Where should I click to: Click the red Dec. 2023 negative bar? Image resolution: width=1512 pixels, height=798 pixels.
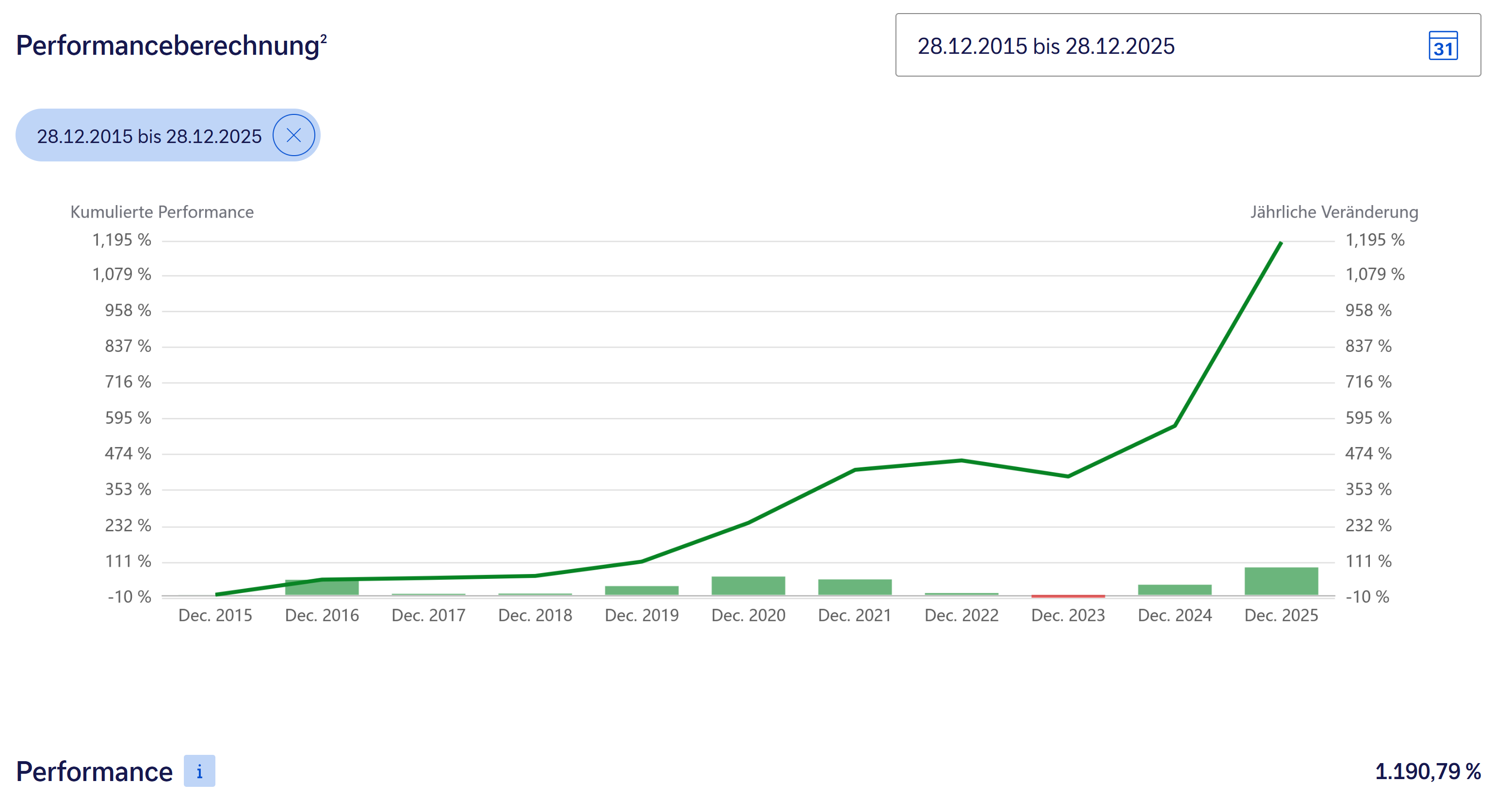[1068, 596]
